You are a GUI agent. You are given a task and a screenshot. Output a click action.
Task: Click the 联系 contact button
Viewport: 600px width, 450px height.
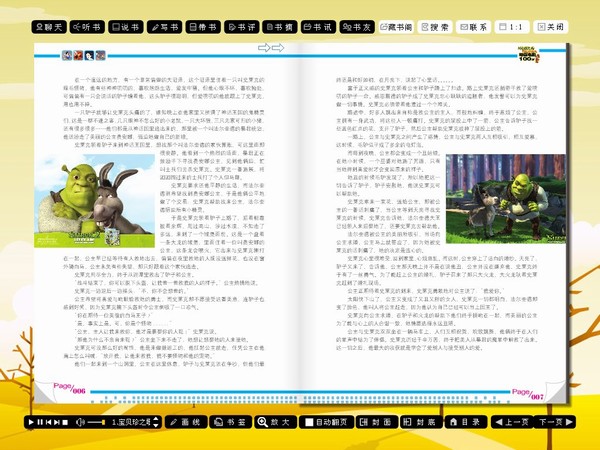(473, 27)
